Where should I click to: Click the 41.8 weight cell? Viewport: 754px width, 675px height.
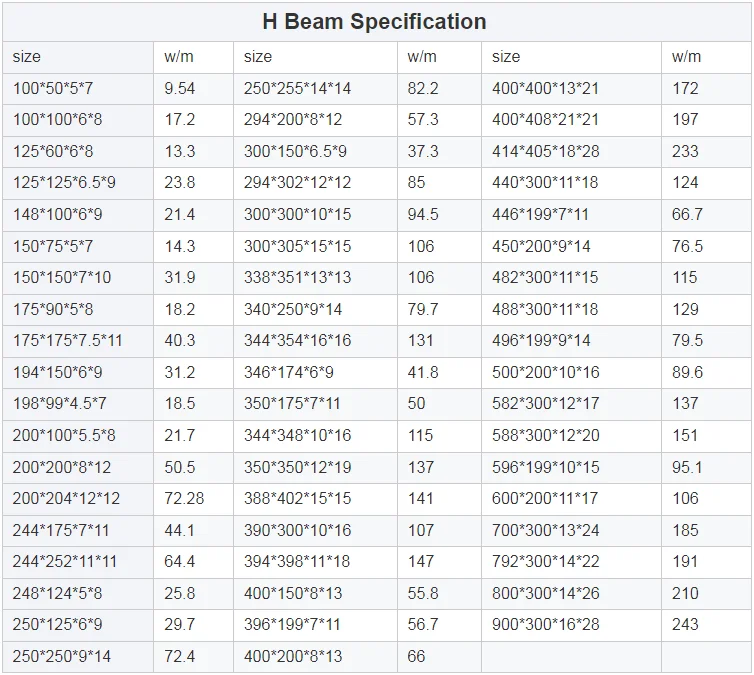coord(423,372)
